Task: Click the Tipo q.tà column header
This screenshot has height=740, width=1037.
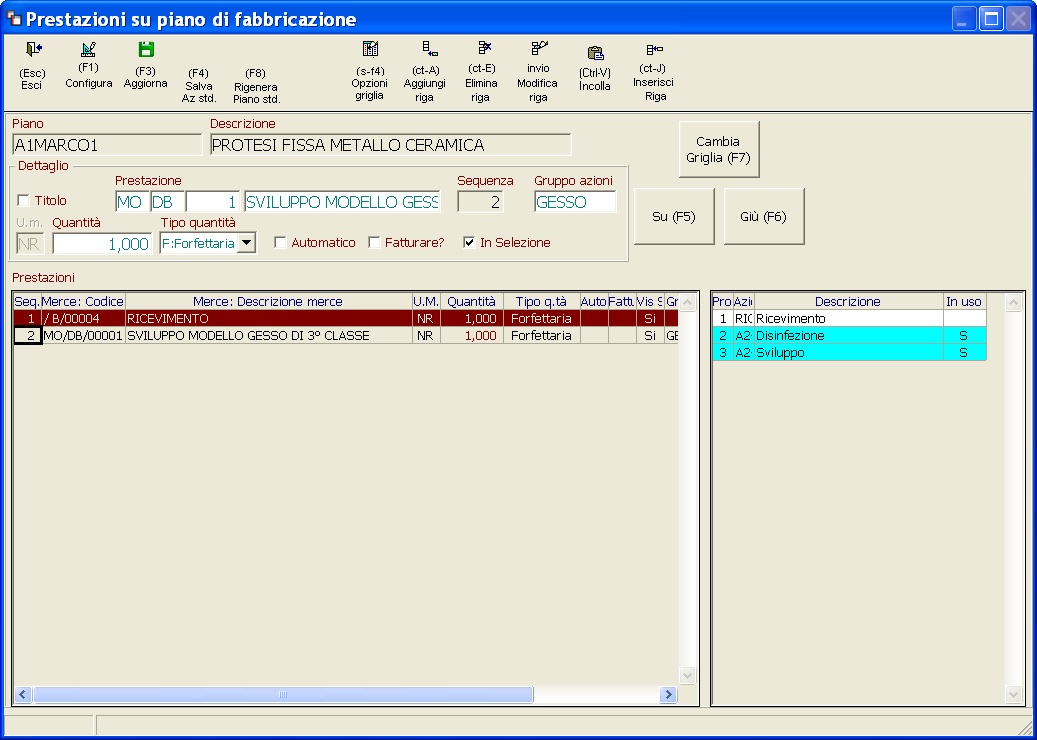Action: pos(542,302)
